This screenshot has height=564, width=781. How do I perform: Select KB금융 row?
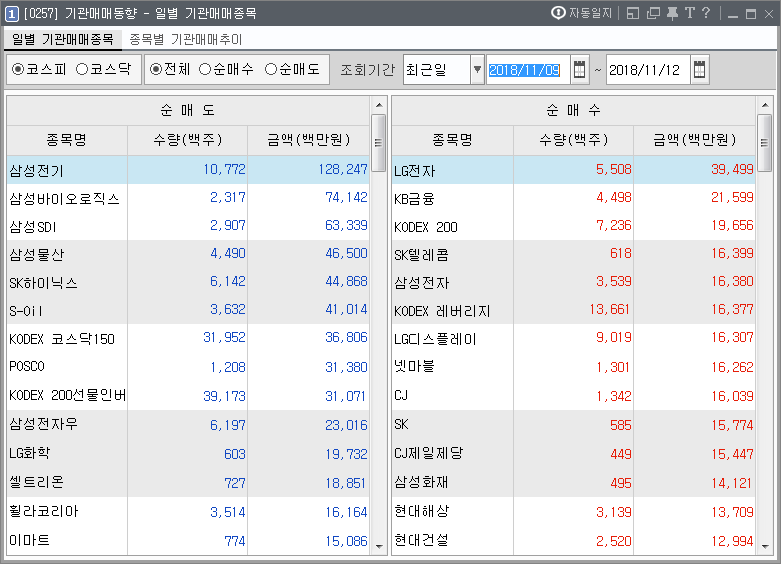(574, 198)
